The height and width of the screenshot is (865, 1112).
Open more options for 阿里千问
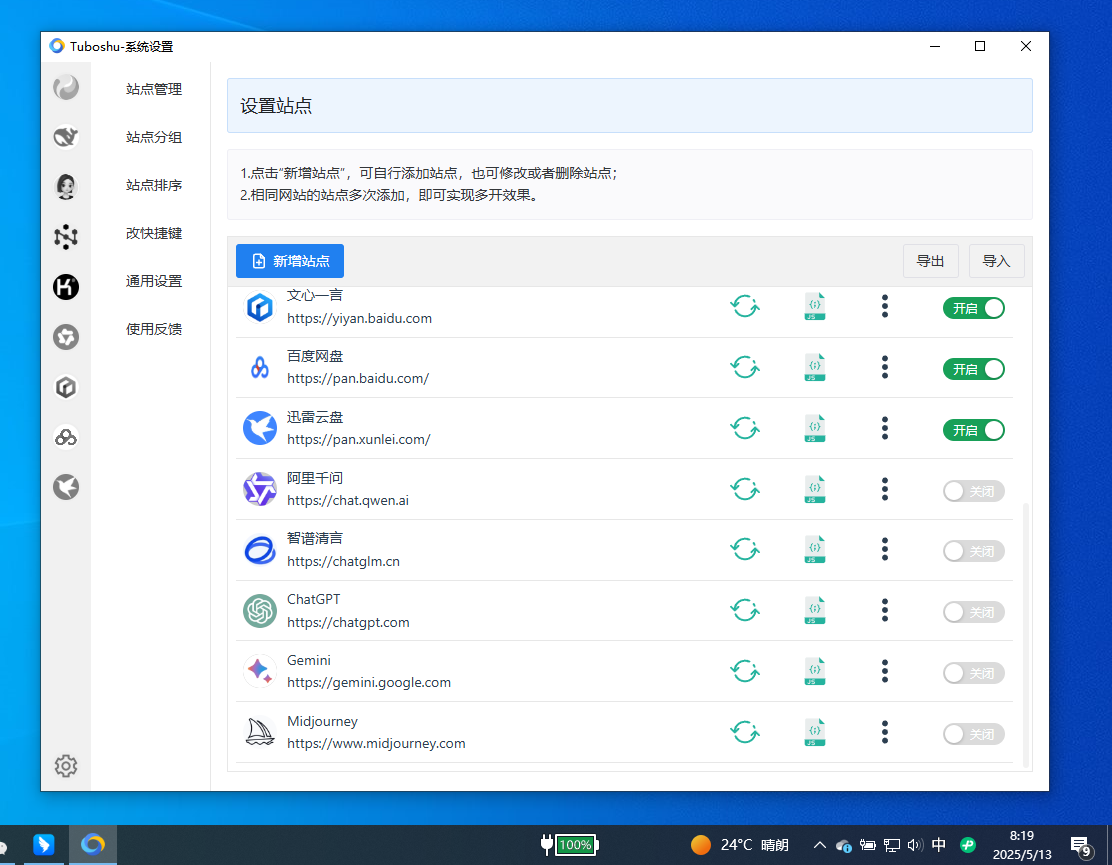tap(884, 489)
